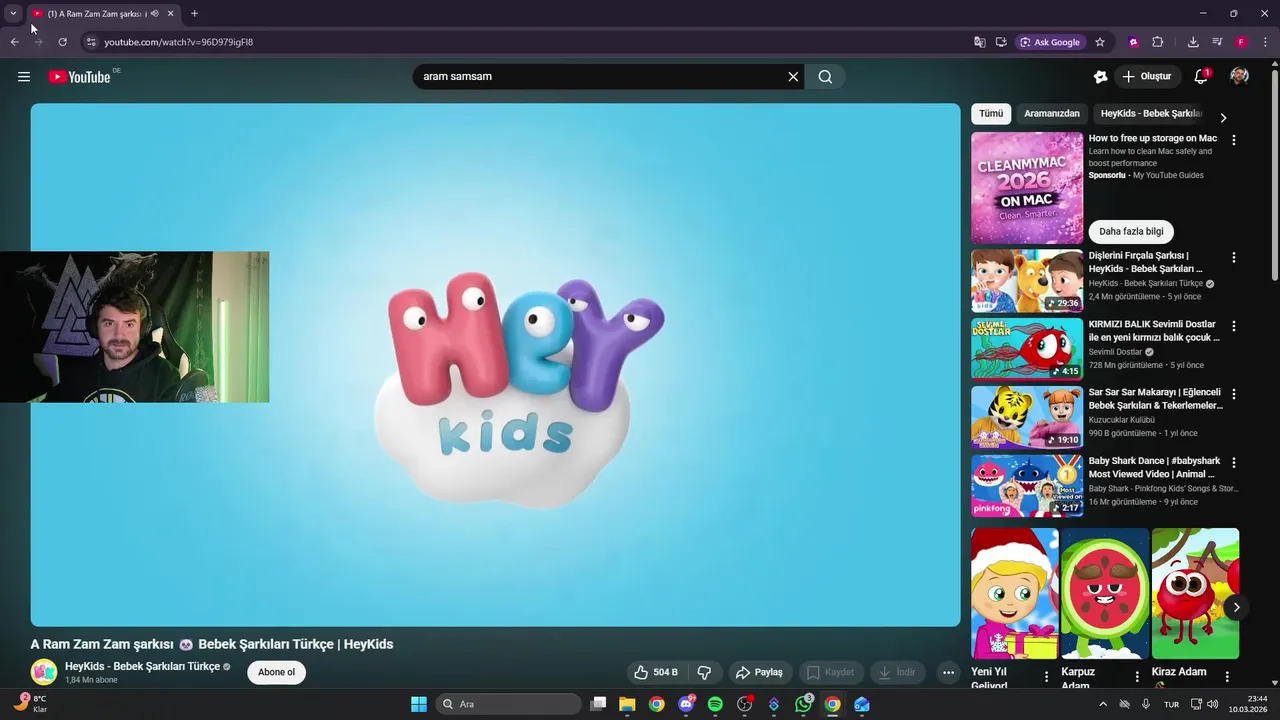Open the YouTube sparkle AI icon near Oluştur

1100,76
